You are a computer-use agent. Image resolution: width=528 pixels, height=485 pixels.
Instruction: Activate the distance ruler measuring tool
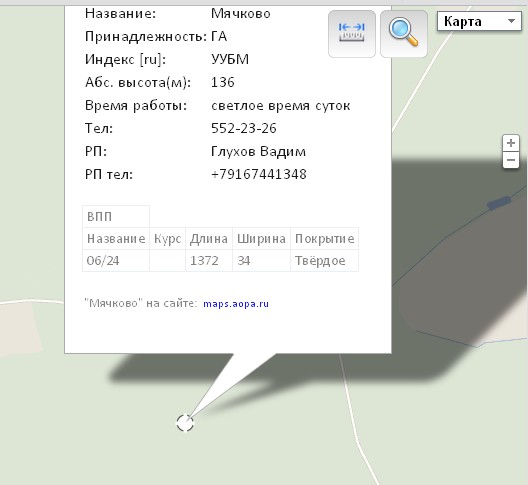352,34
